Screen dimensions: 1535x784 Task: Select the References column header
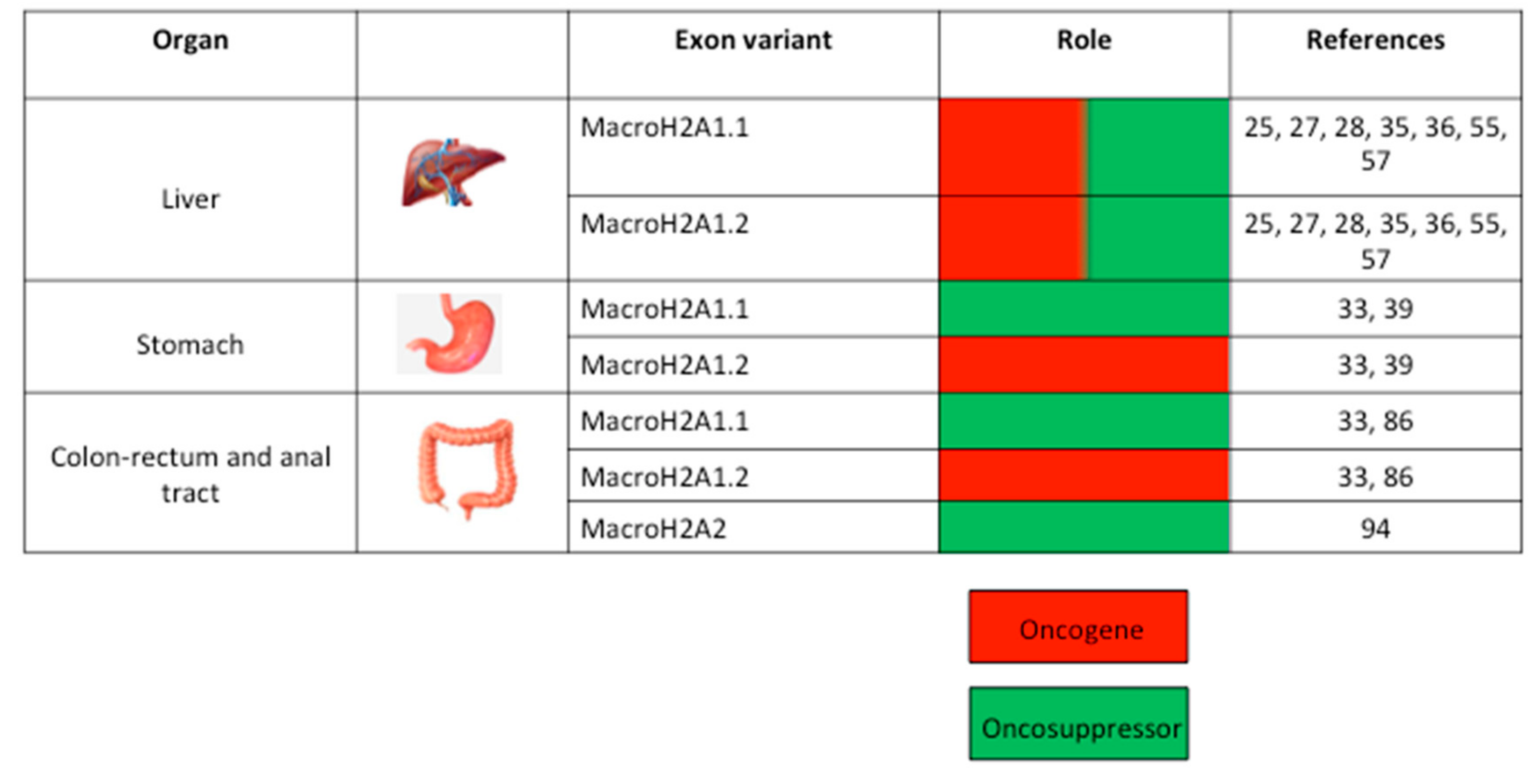click(1375, 41)
